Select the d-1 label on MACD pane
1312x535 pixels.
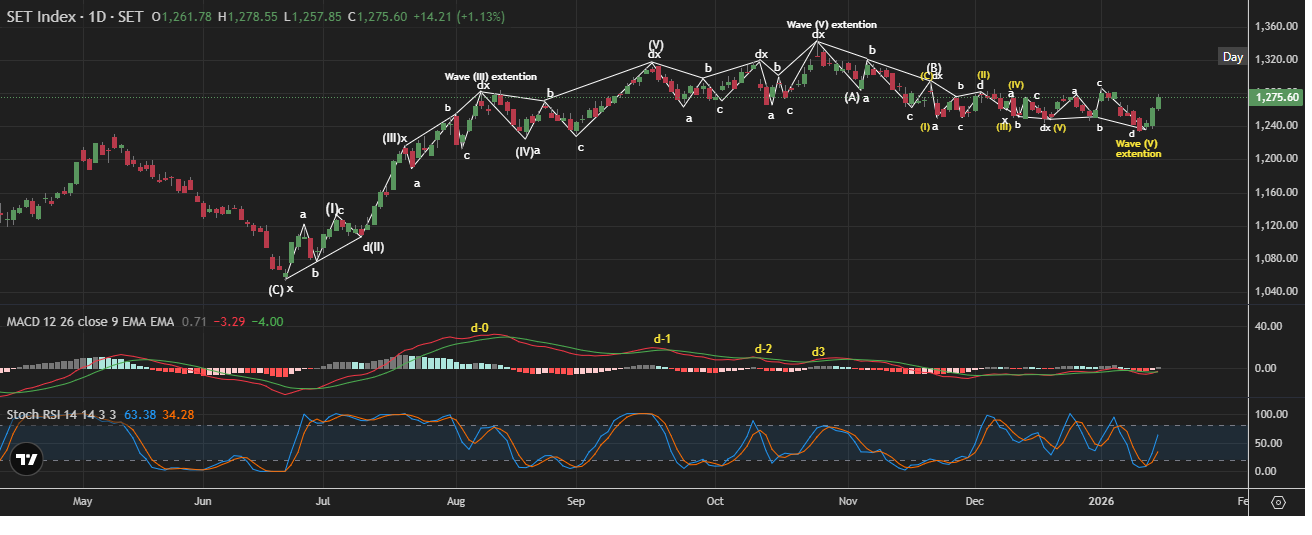pos(662,339)
